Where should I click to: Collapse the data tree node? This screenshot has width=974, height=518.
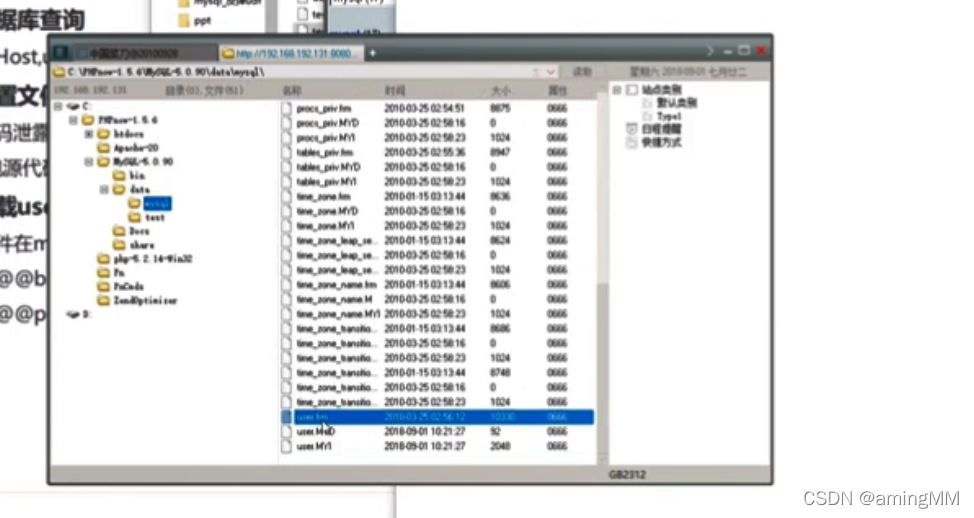[104, 189]
